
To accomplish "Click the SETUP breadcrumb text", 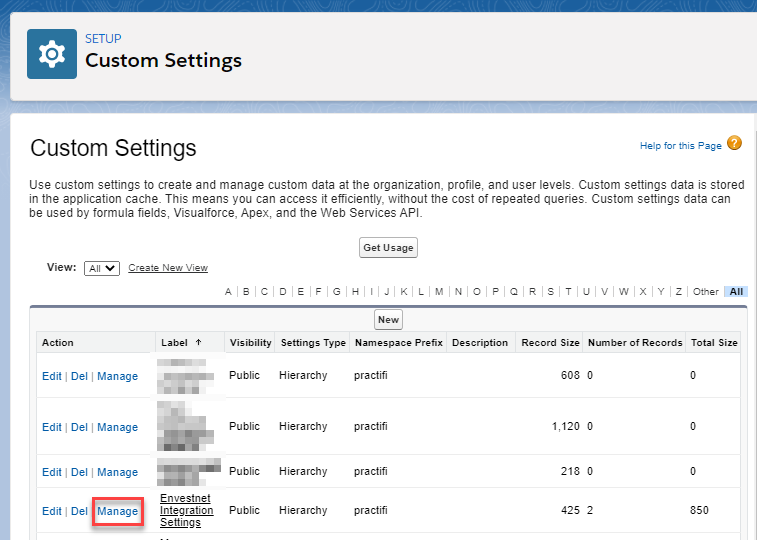I will coord(103,39).
